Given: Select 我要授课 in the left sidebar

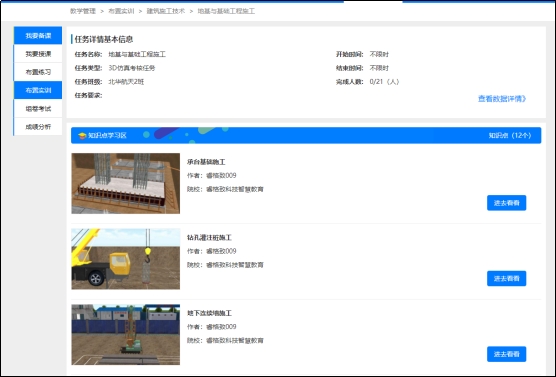Looking at the screenshot, I should [38, 54].
